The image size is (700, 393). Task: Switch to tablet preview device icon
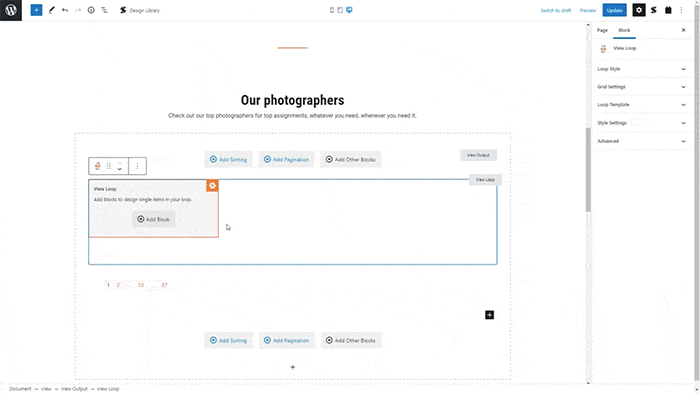pyautogui.click(x=340, y=10)
